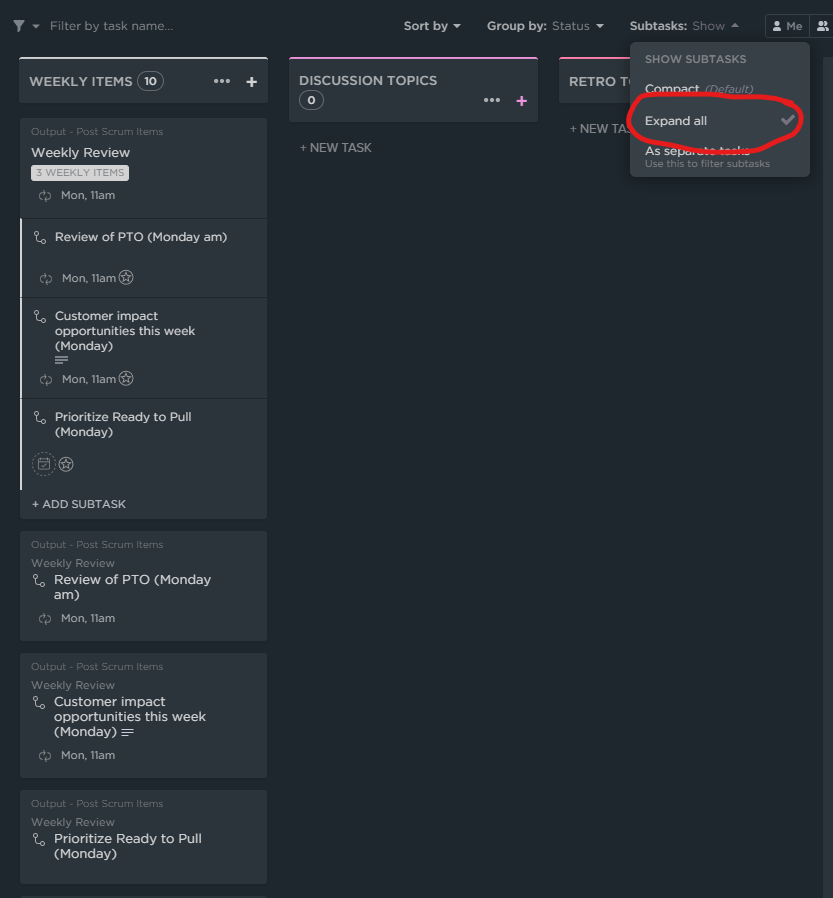Click star icon on Customer impact subtask
Image resolution: width=833 pixels, height=898 pixels.
(126, 379)
